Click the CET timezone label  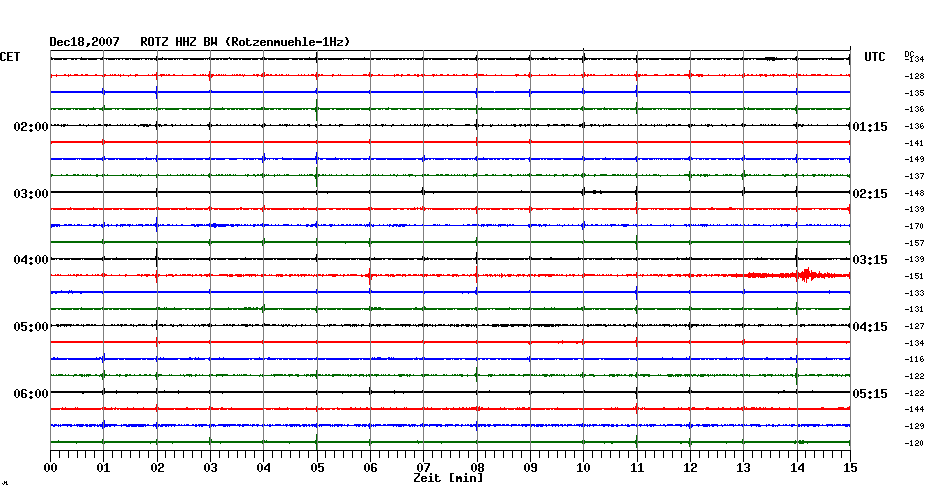(x=10, y=57)
